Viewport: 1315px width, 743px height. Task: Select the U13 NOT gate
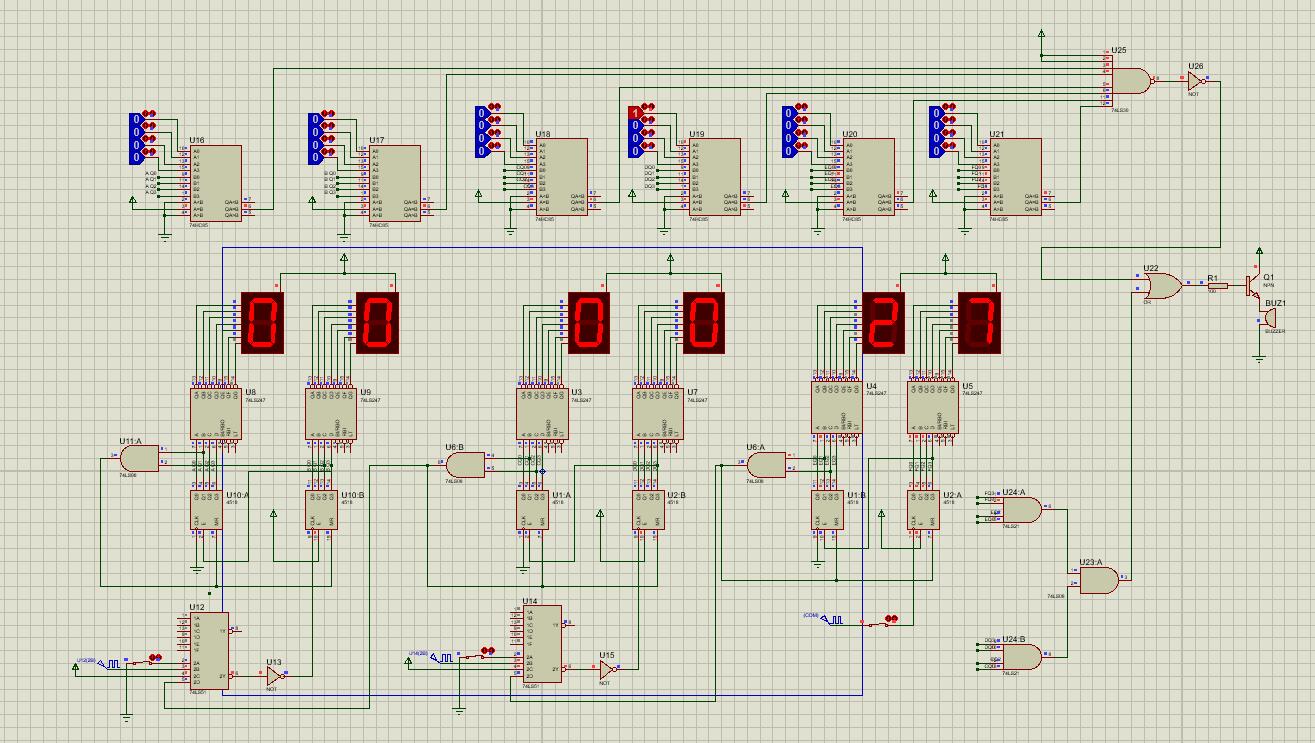(273, 676)
